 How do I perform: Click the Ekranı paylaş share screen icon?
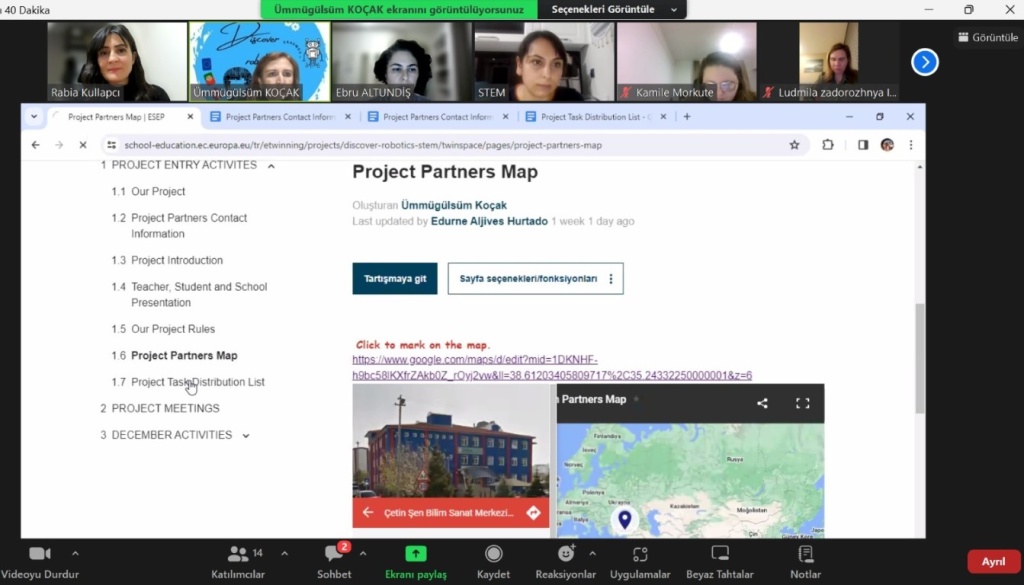pos(416,554)
